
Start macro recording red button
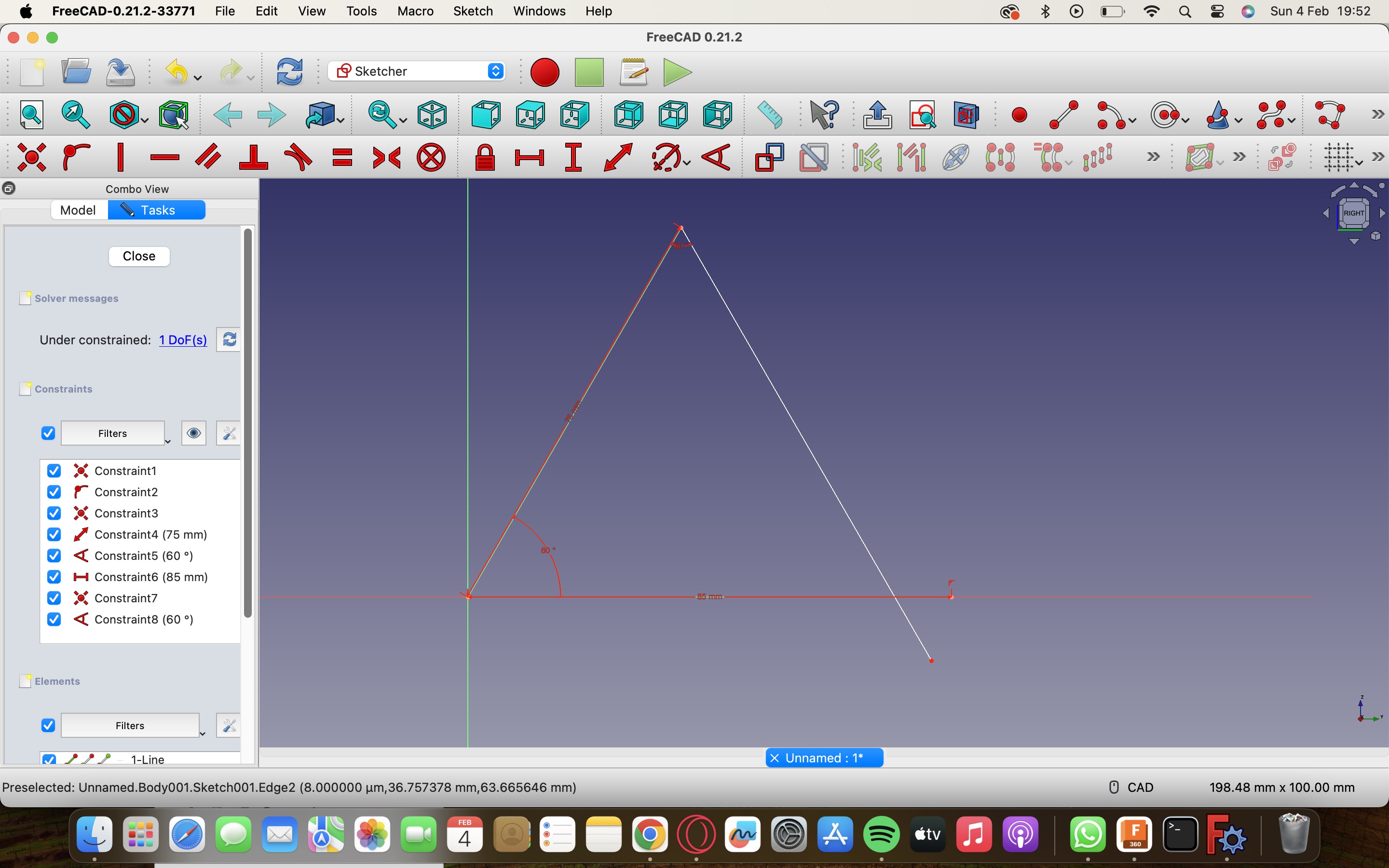545,72
